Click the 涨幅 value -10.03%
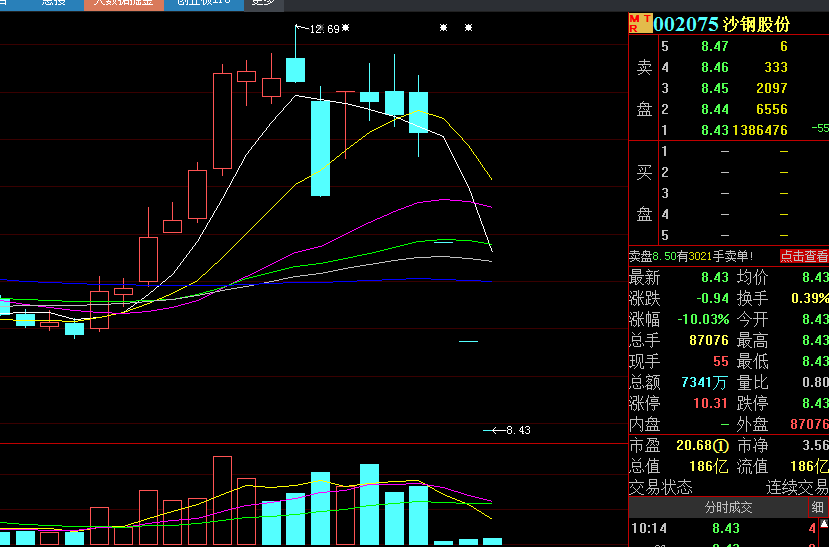The image size is (829, 547). [x=703, y=319]
